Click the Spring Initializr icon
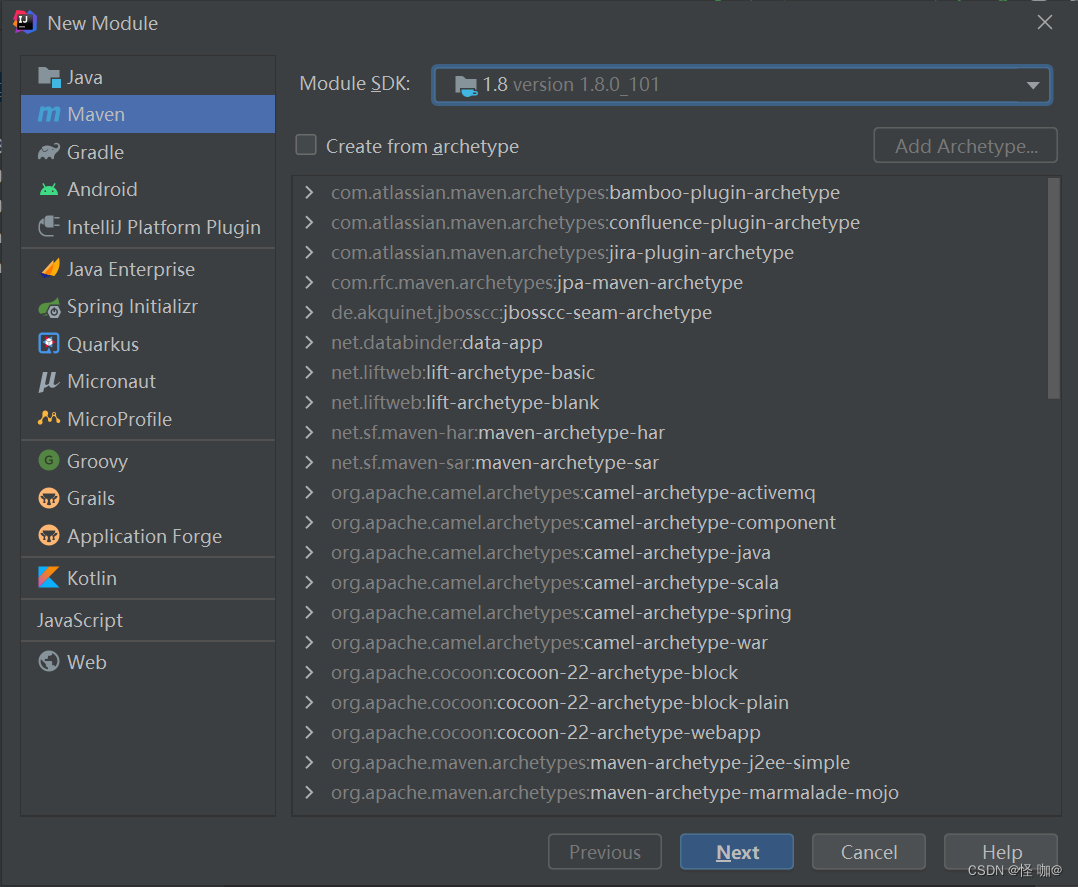 pyautogui.click(x=50, y=307)
